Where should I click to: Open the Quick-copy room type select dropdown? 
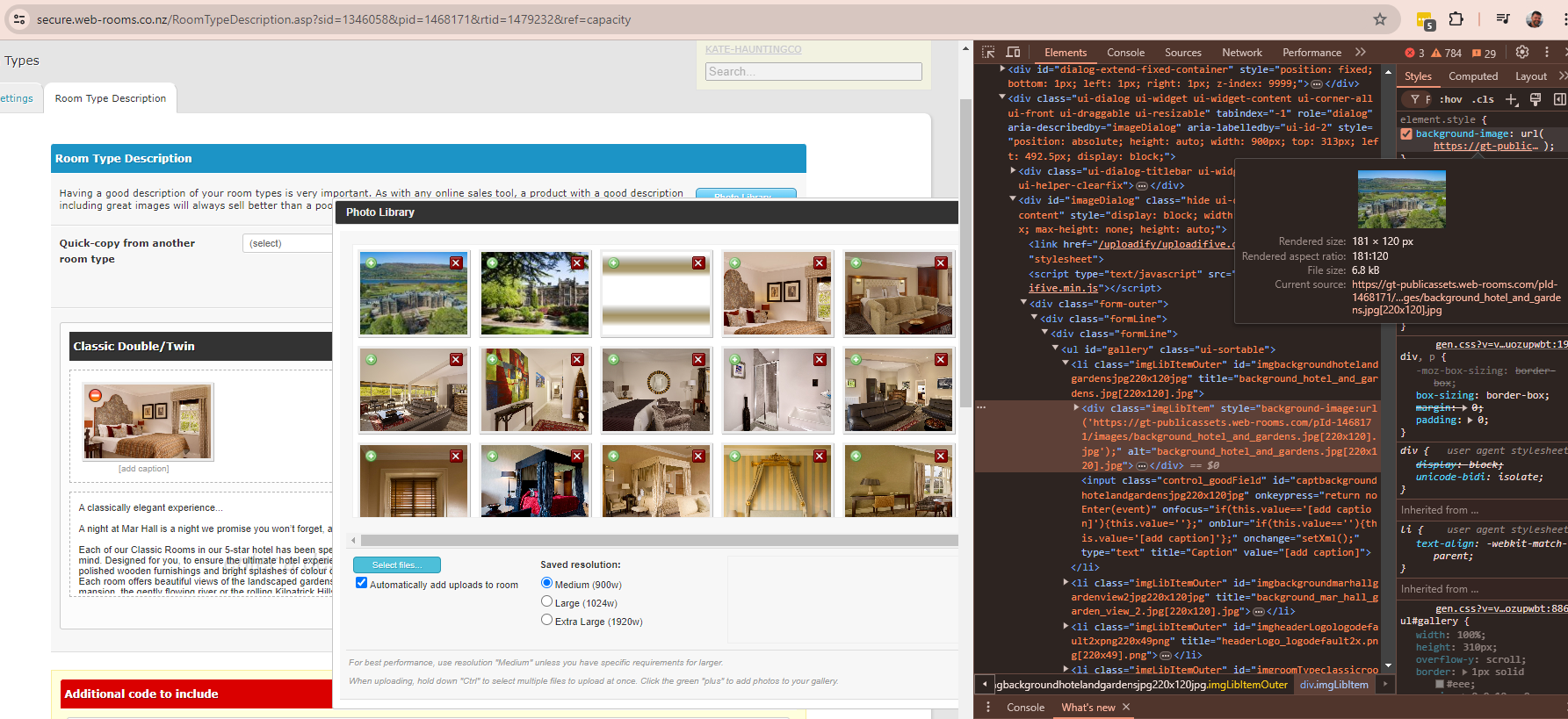(x=287, y=243)
